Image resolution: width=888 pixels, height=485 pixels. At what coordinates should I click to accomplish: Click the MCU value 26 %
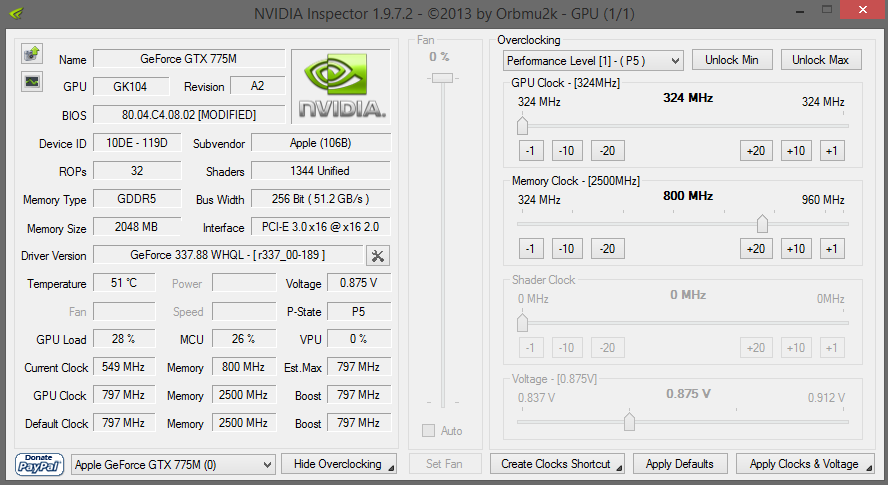(244, 339)
